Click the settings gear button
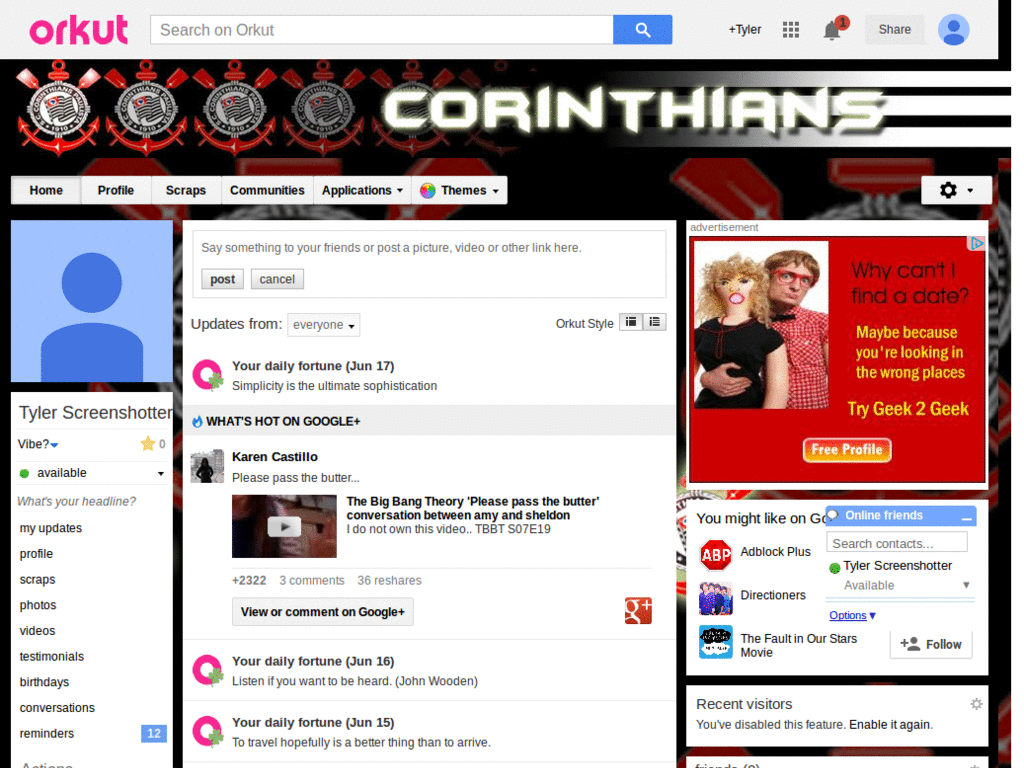 (956, 190)
